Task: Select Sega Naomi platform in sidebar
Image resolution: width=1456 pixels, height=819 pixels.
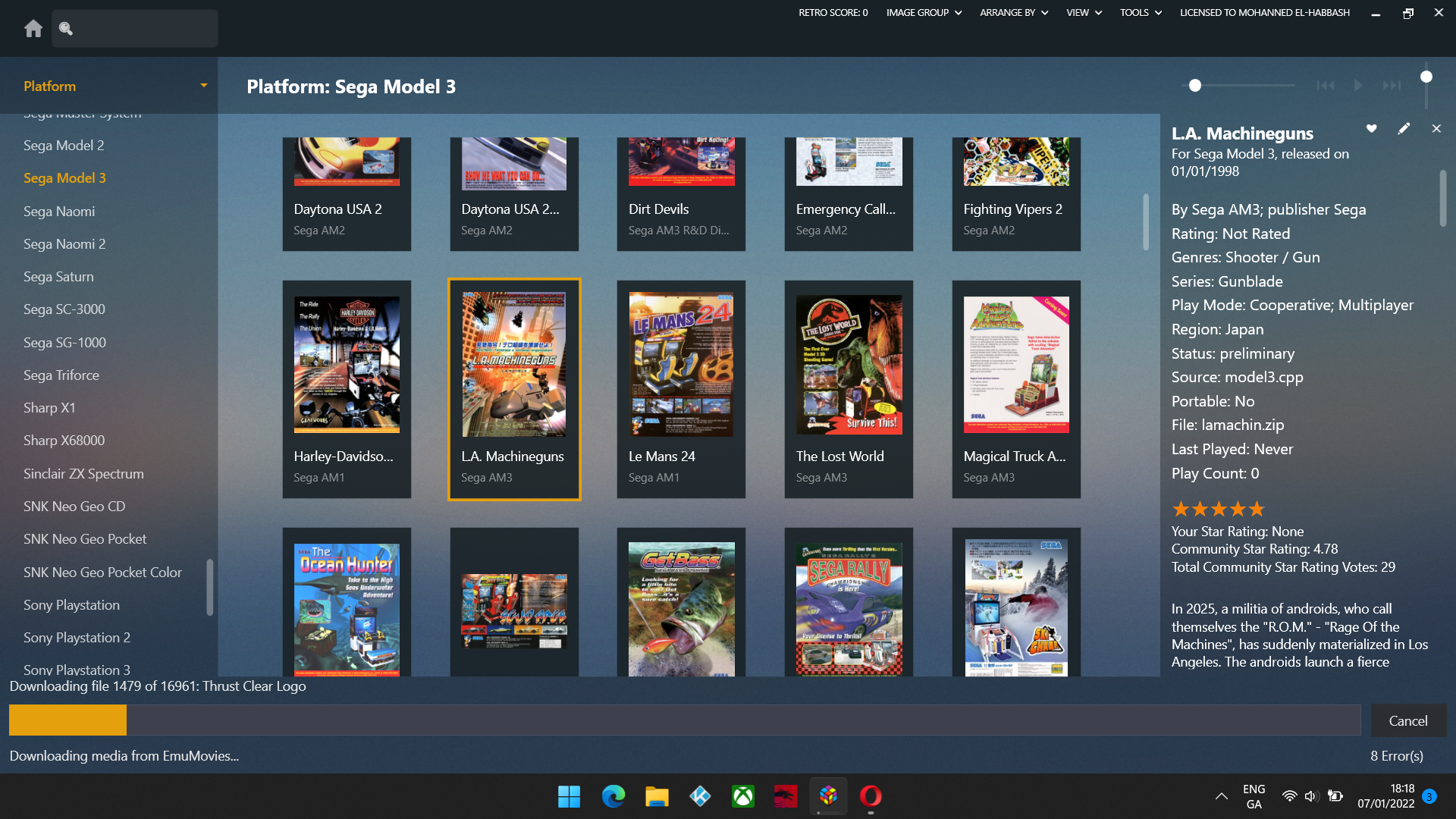Action: 59,211
